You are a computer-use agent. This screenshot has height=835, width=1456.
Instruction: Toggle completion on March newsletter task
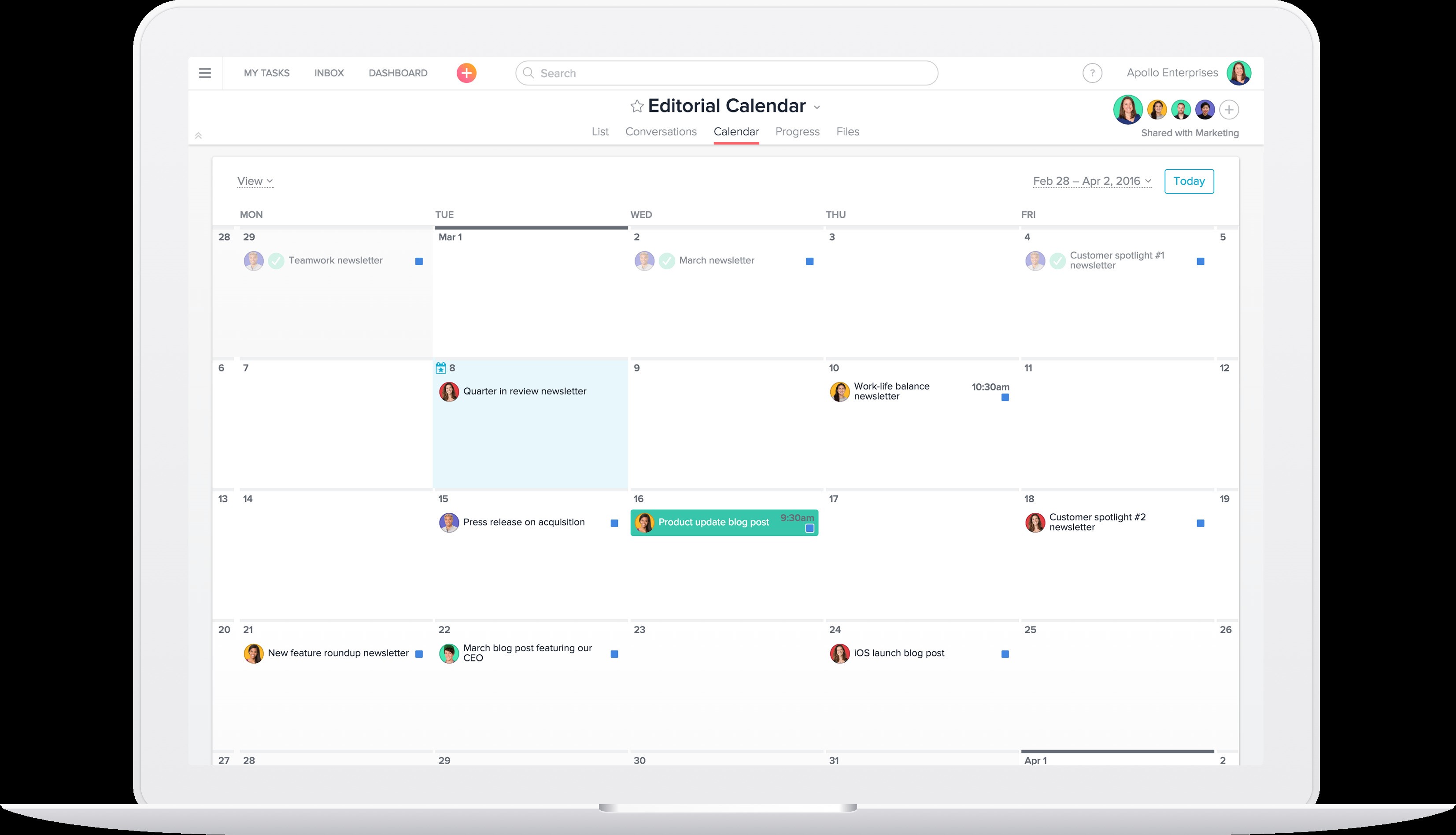tap(667, 260)
